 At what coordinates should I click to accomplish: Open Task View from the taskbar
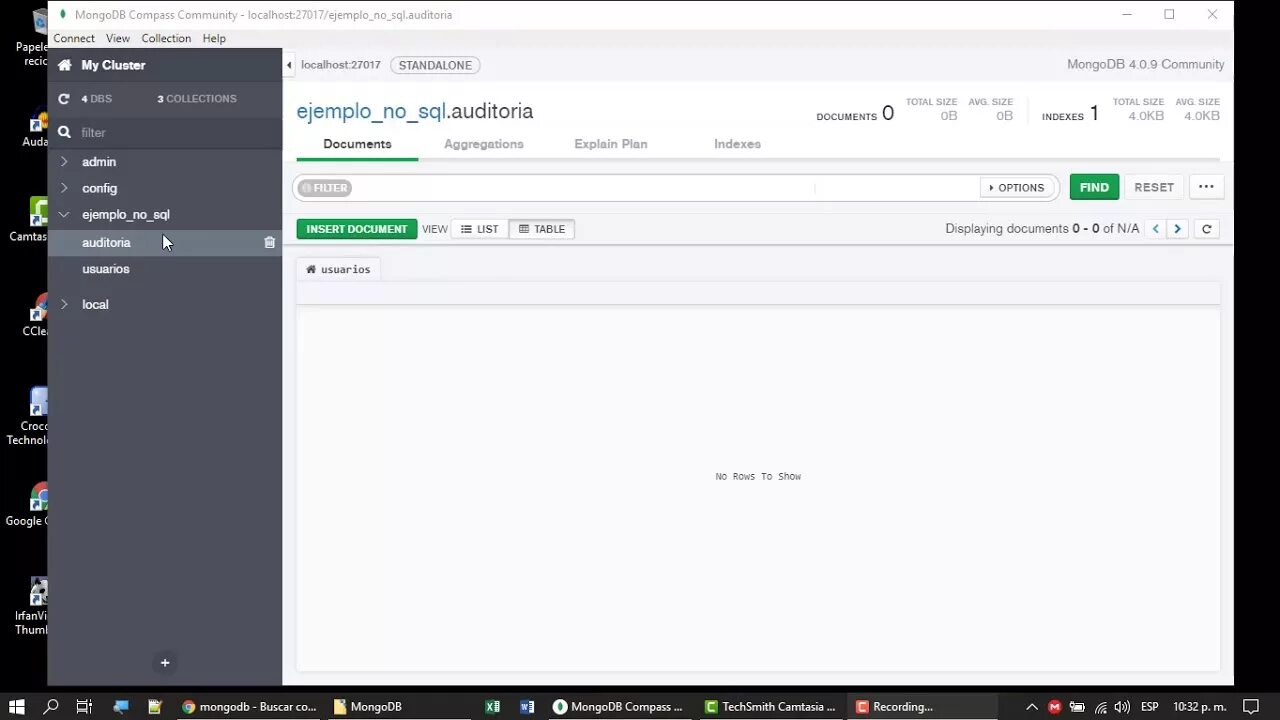(x=84, y=706)
